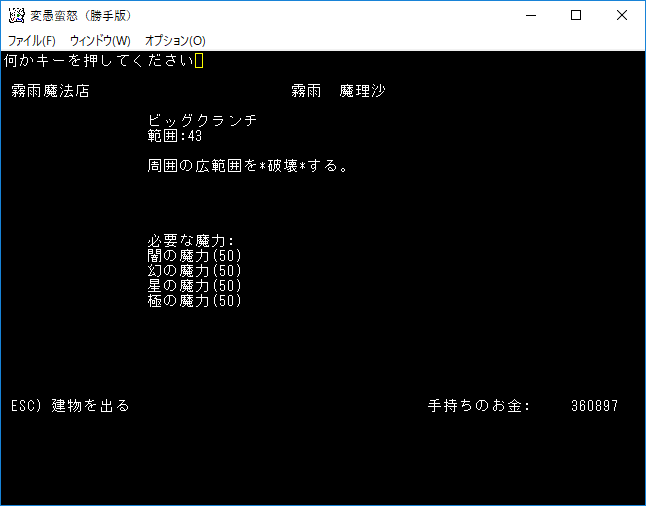Minimize the game window

529,15
